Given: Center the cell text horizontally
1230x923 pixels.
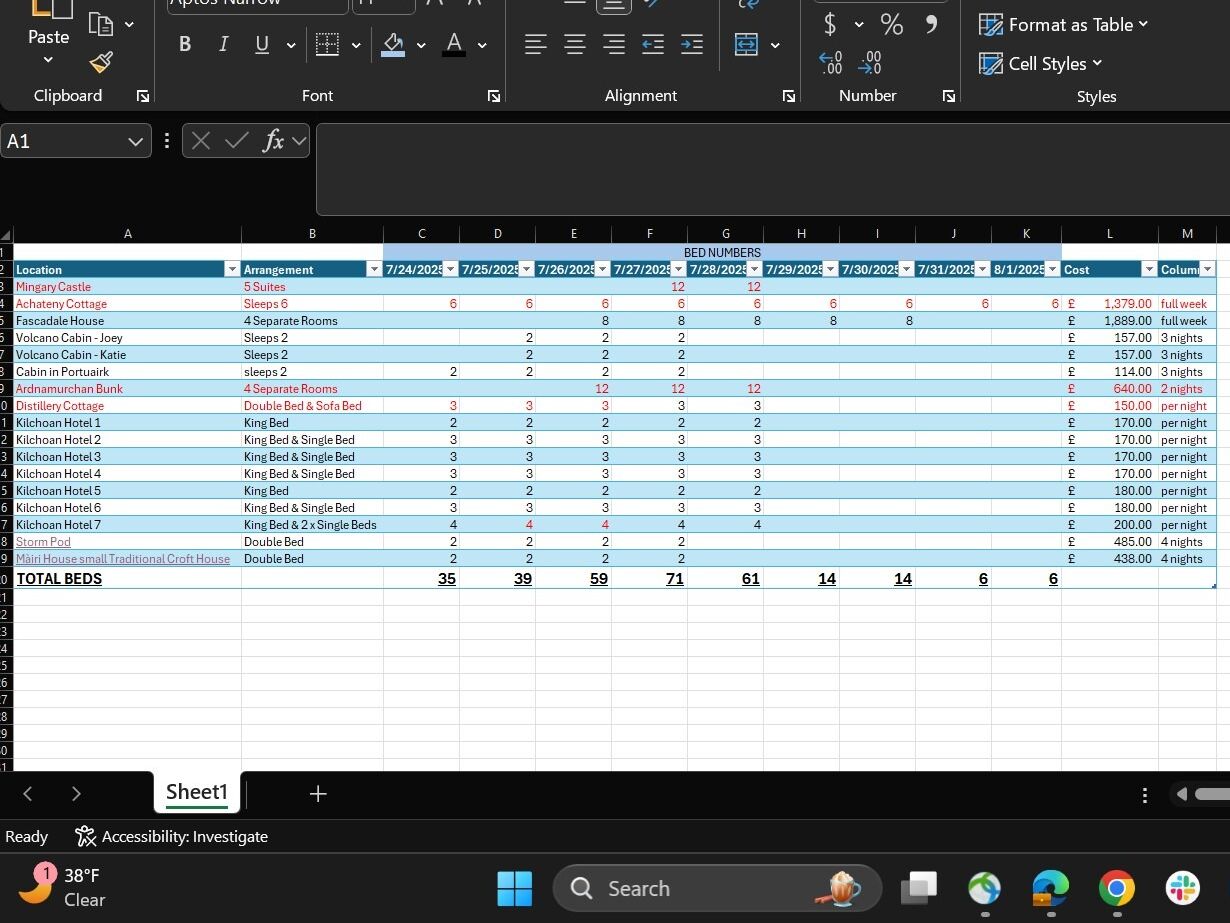Looking at the screenshot, I should [x=575, y=44].
